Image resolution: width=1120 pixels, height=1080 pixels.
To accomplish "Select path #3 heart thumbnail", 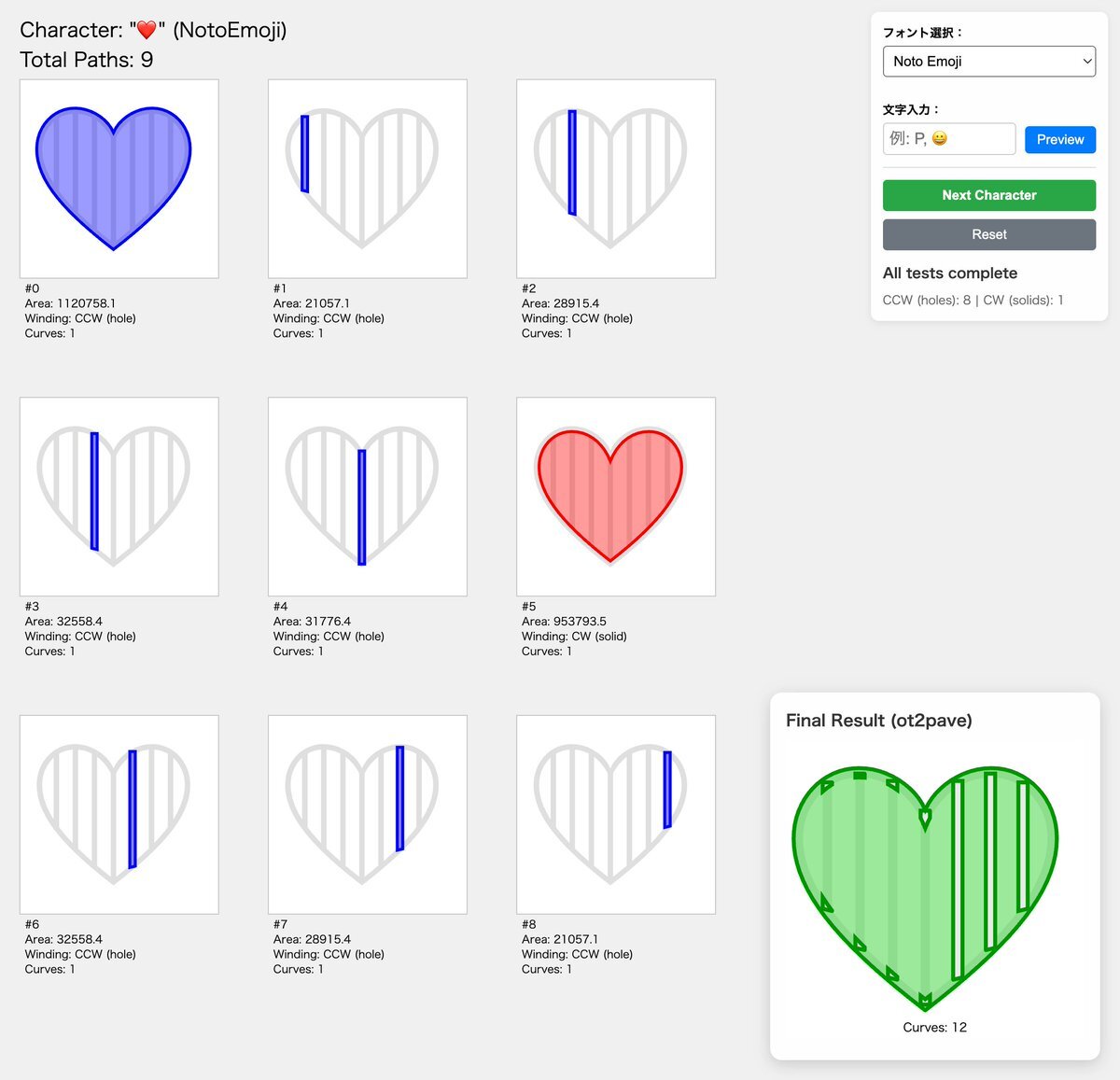I will coord(119,497).
